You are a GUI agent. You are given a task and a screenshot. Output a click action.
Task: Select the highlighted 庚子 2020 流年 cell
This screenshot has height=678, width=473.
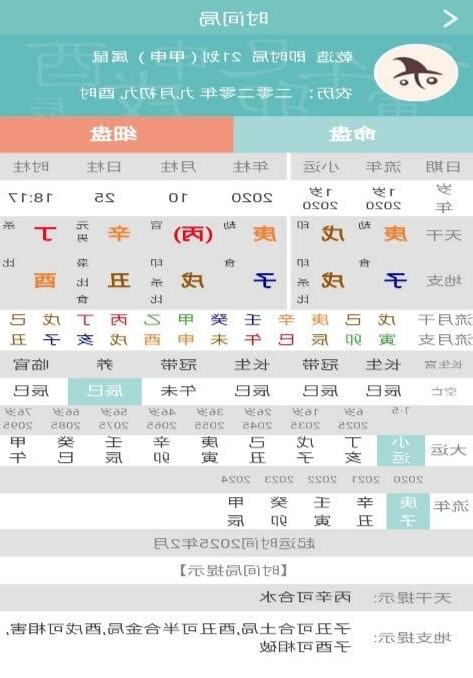coord(408,511)
